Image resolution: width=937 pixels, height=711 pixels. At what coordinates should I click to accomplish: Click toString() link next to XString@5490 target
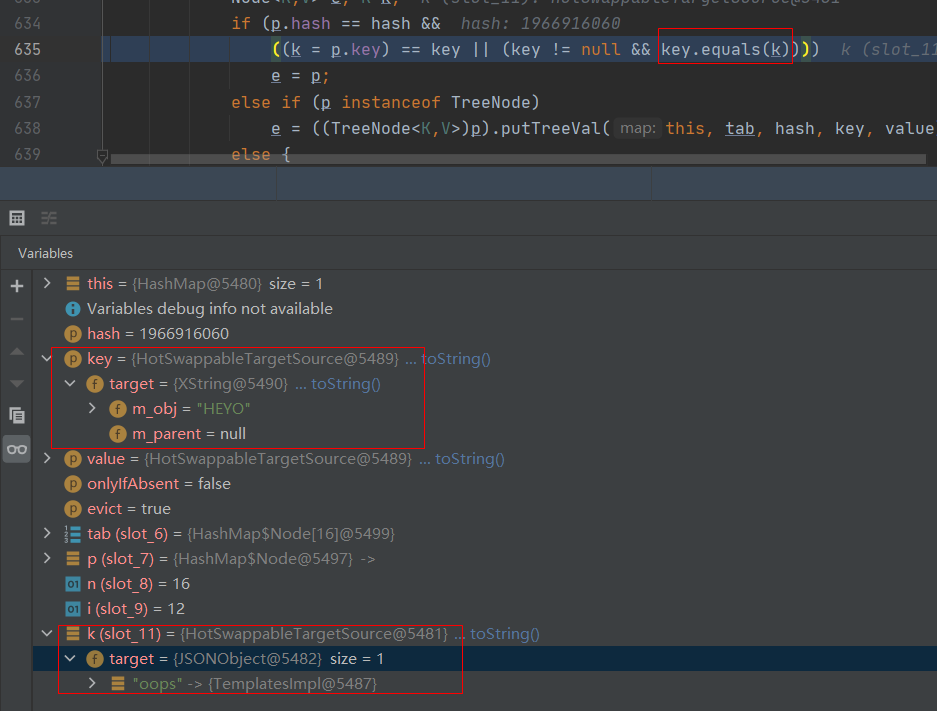(346, 384)
